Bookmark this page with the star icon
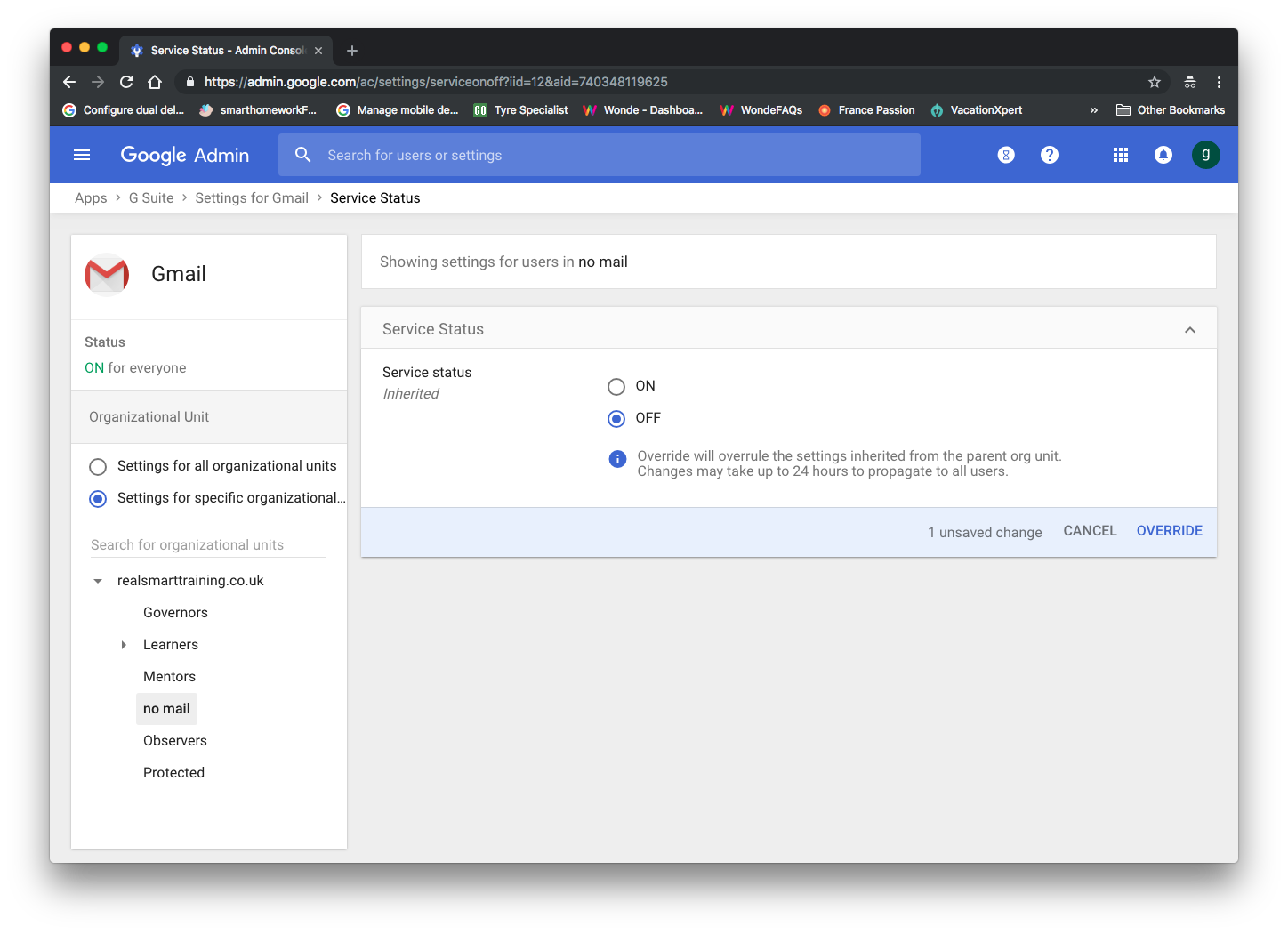1288x934 pixels. tap(1155, 82)
